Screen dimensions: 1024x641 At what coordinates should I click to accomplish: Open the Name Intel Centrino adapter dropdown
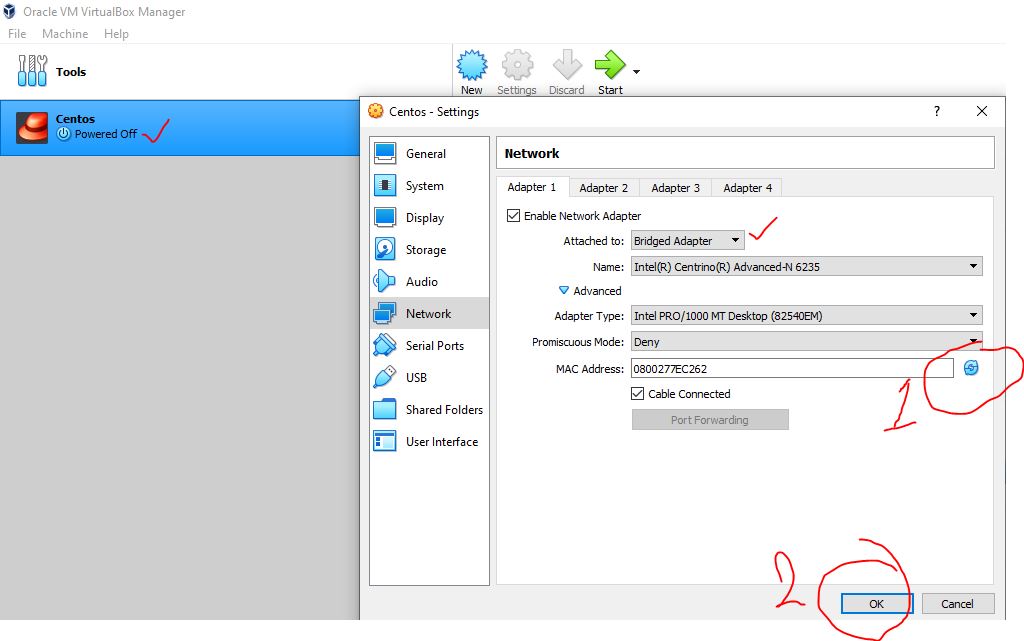point(807,266)
